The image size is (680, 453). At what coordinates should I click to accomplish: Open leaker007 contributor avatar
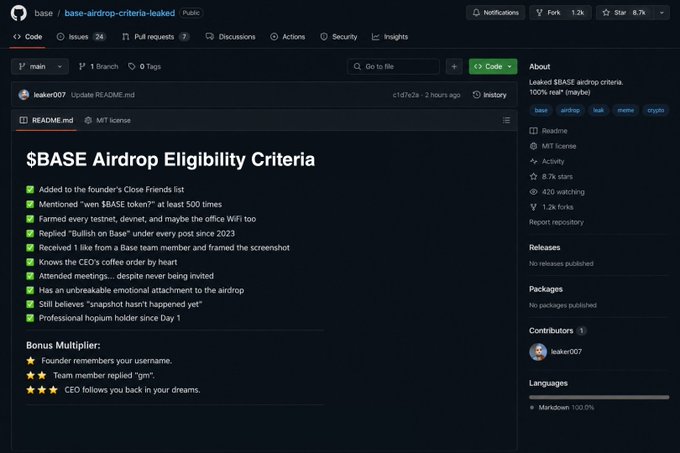coord(538,352)
